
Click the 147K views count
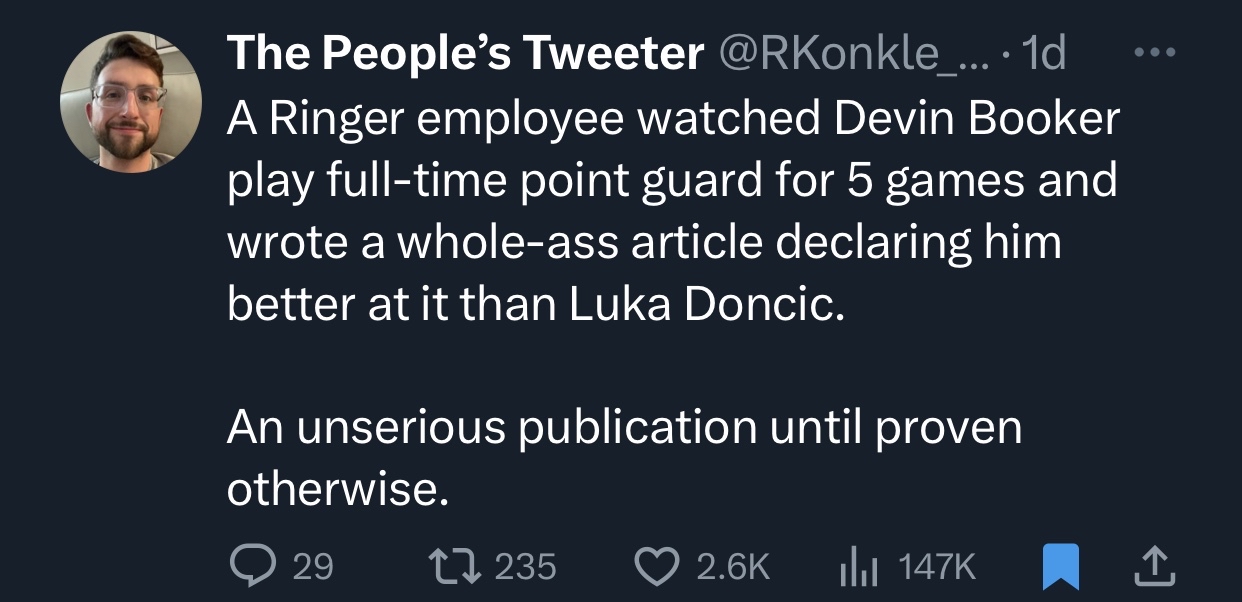(x=937, y=567)
